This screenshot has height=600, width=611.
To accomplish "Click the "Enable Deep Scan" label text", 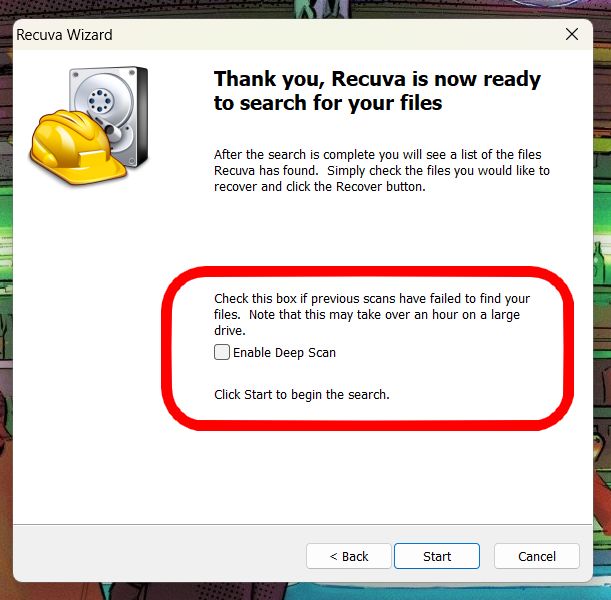I will (x=284, y=353).
